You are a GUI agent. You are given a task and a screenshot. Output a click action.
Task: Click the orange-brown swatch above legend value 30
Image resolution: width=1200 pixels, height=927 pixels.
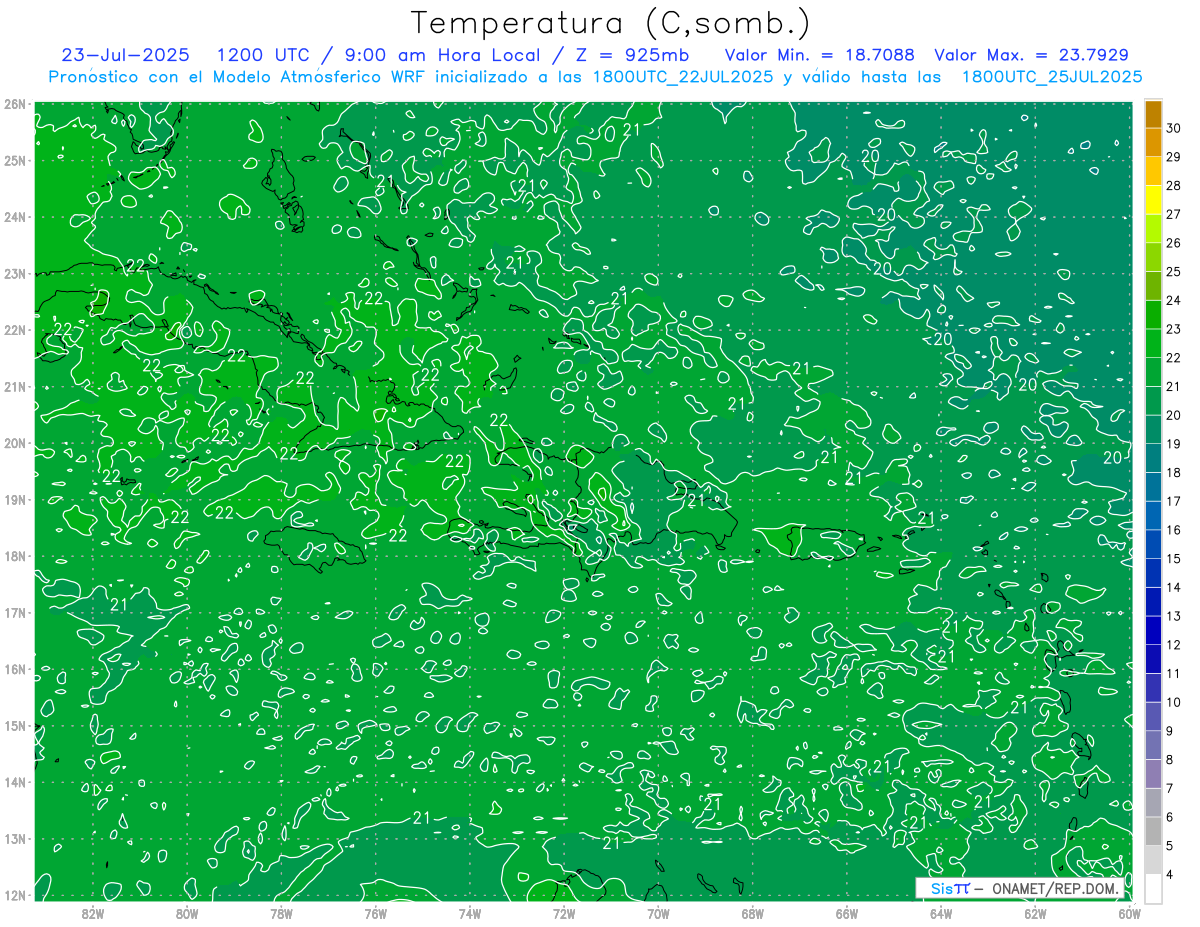(1153, 114)
